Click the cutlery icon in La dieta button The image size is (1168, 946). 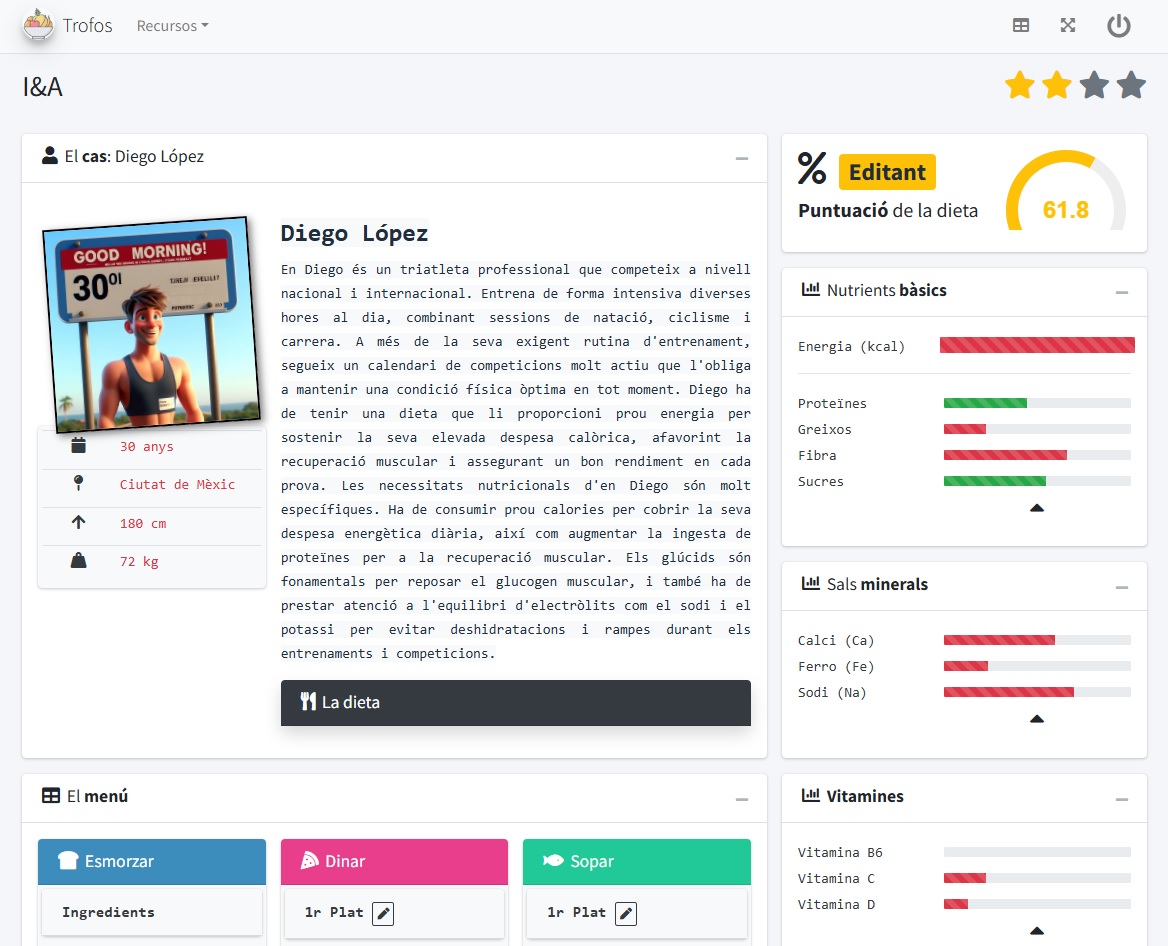tap(308, 701)
